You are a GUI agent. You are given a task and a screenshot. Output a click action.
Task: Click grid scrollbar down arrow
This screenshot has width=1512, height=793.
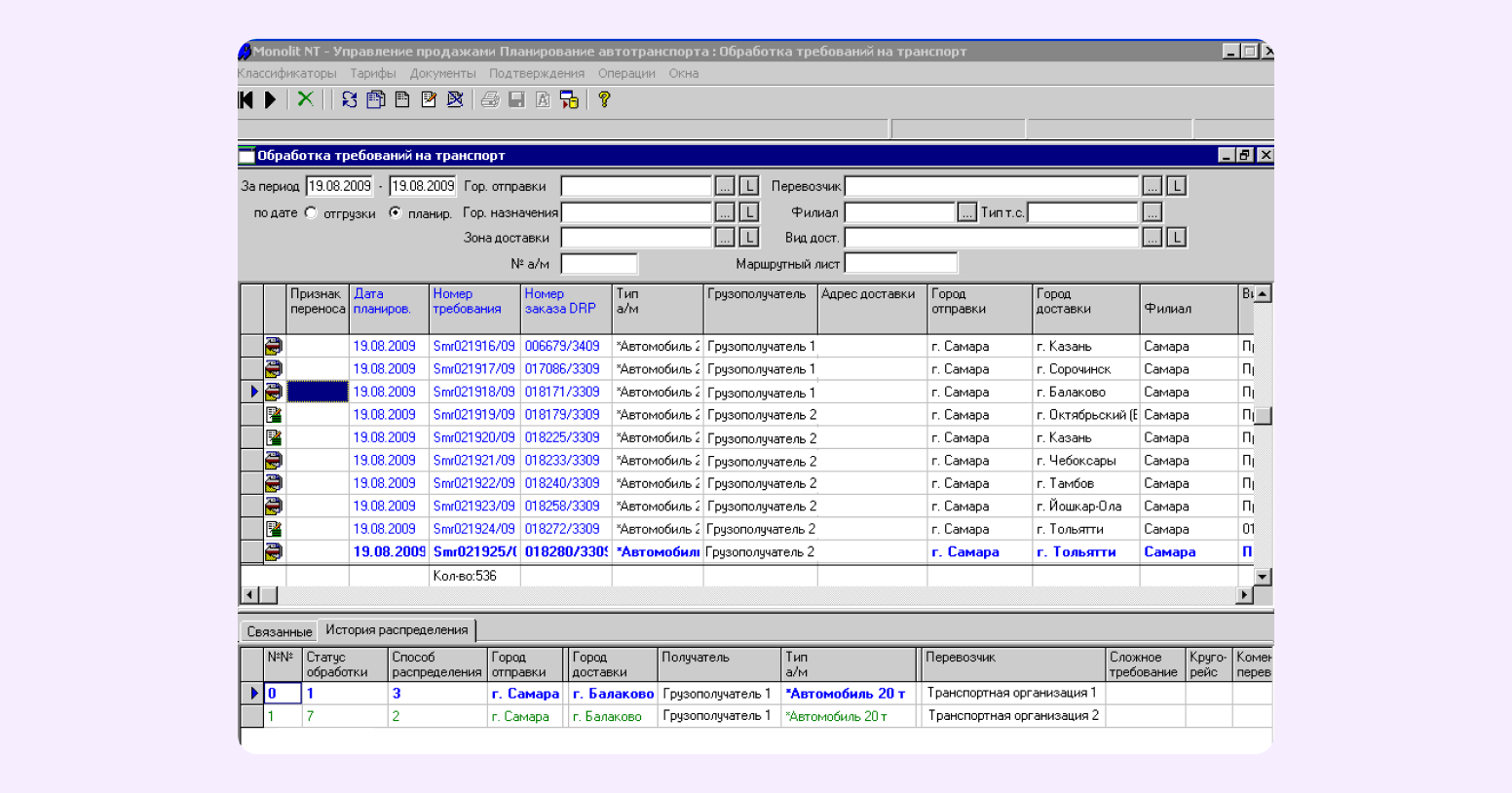pos(1263,577)
